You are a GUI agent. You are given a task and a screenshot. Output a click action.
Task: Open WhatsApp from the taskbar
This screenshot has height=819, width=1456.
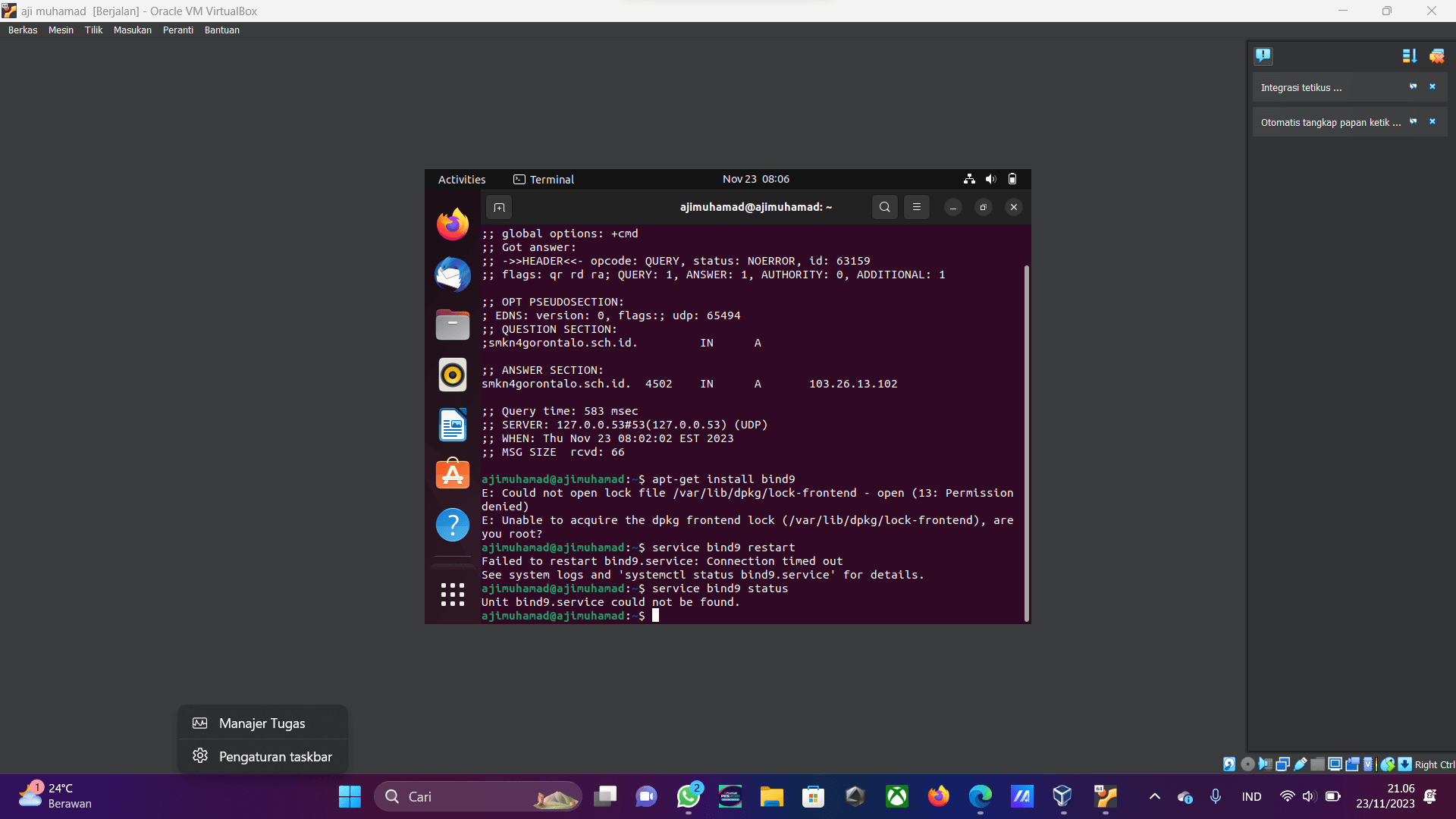(x=689, y=797)
